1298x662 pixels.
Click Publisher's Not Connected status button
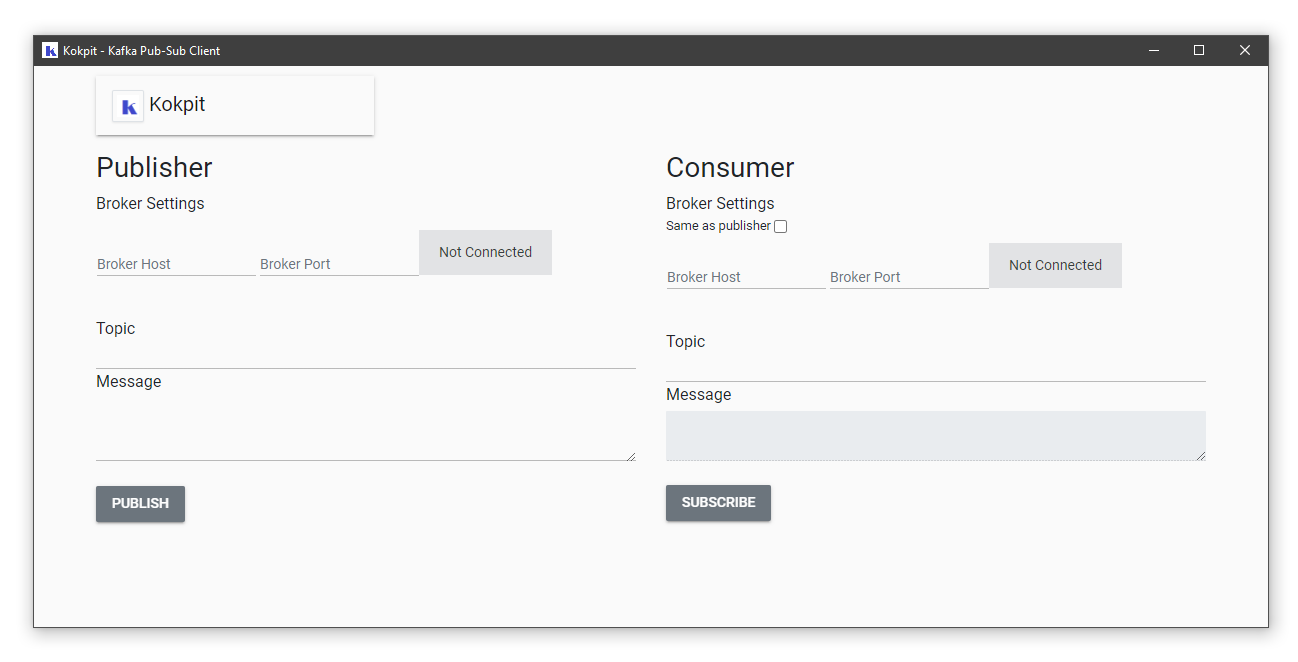tap(485, 253)
